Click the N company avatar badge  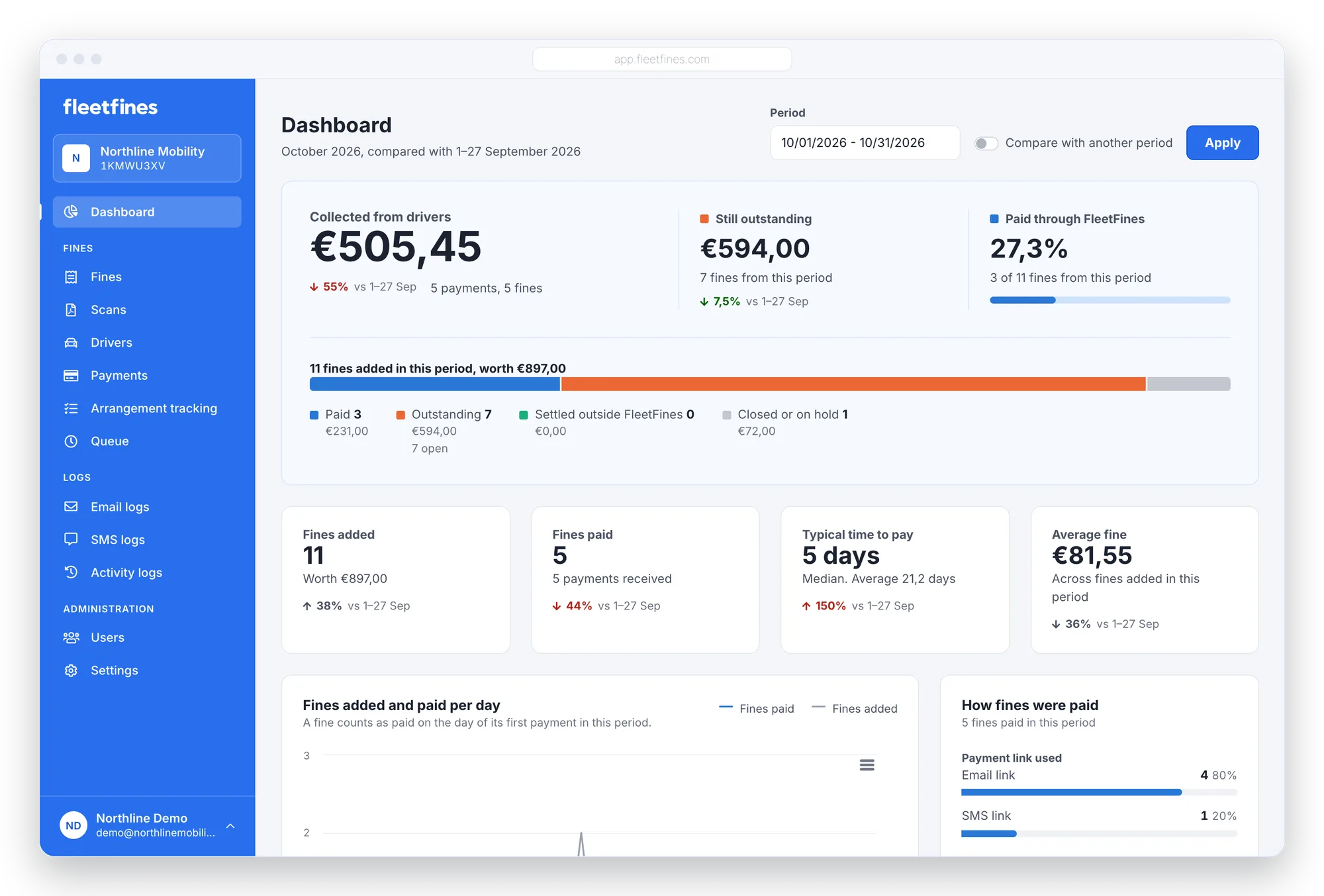(x=76, y=158)
